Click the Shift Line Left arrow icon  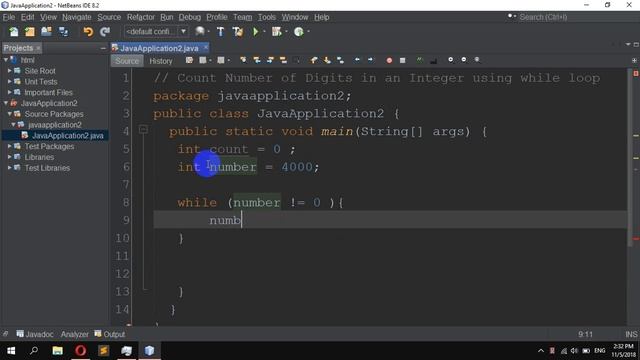click(357, 60)
